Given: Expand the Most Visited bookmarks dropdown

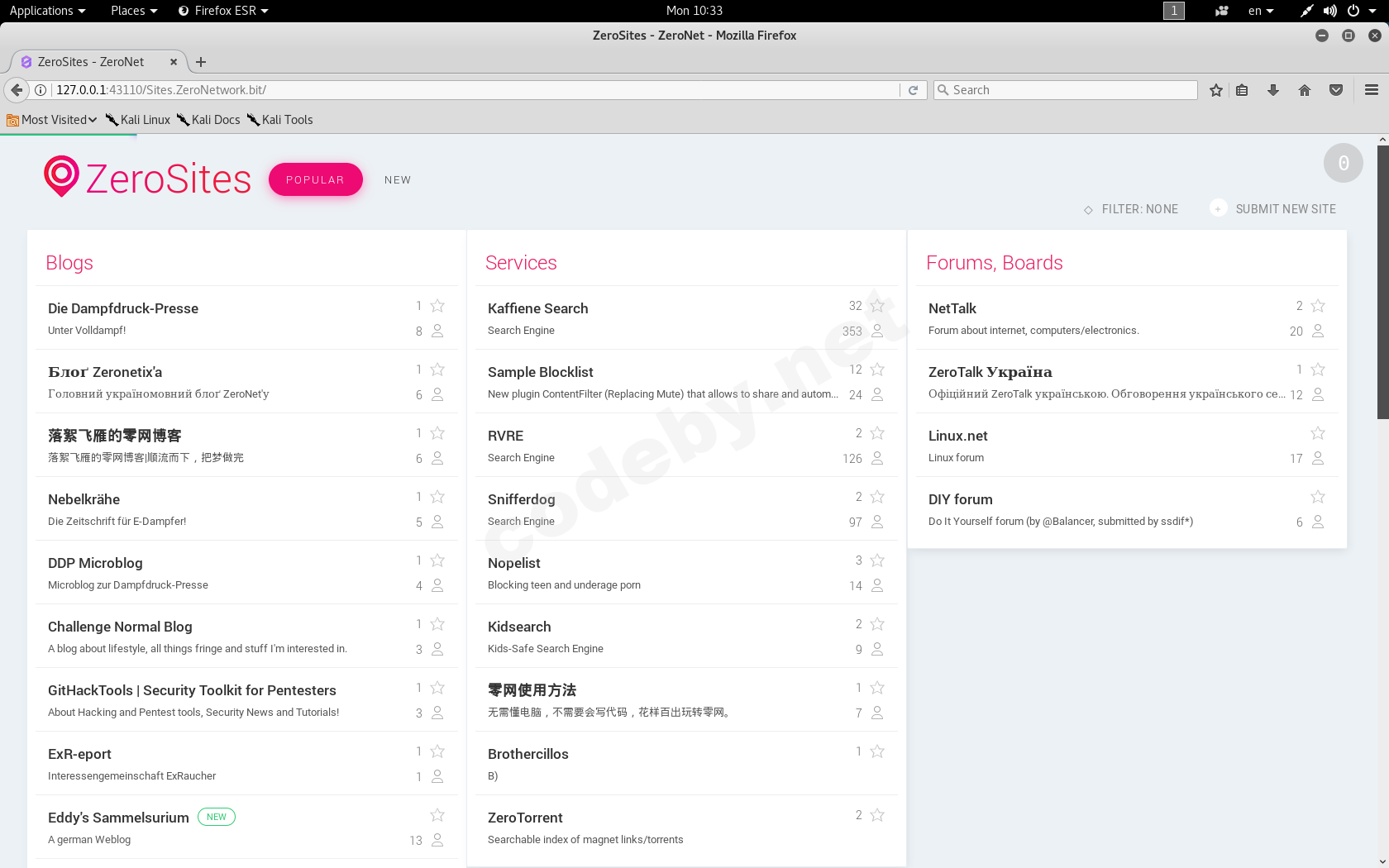Looking at the screenshot, I should click(x=51, y=119).
